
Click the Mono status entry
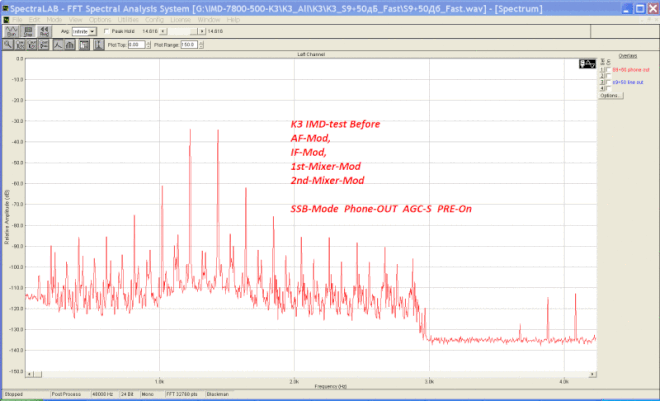(x=152, y=394)
